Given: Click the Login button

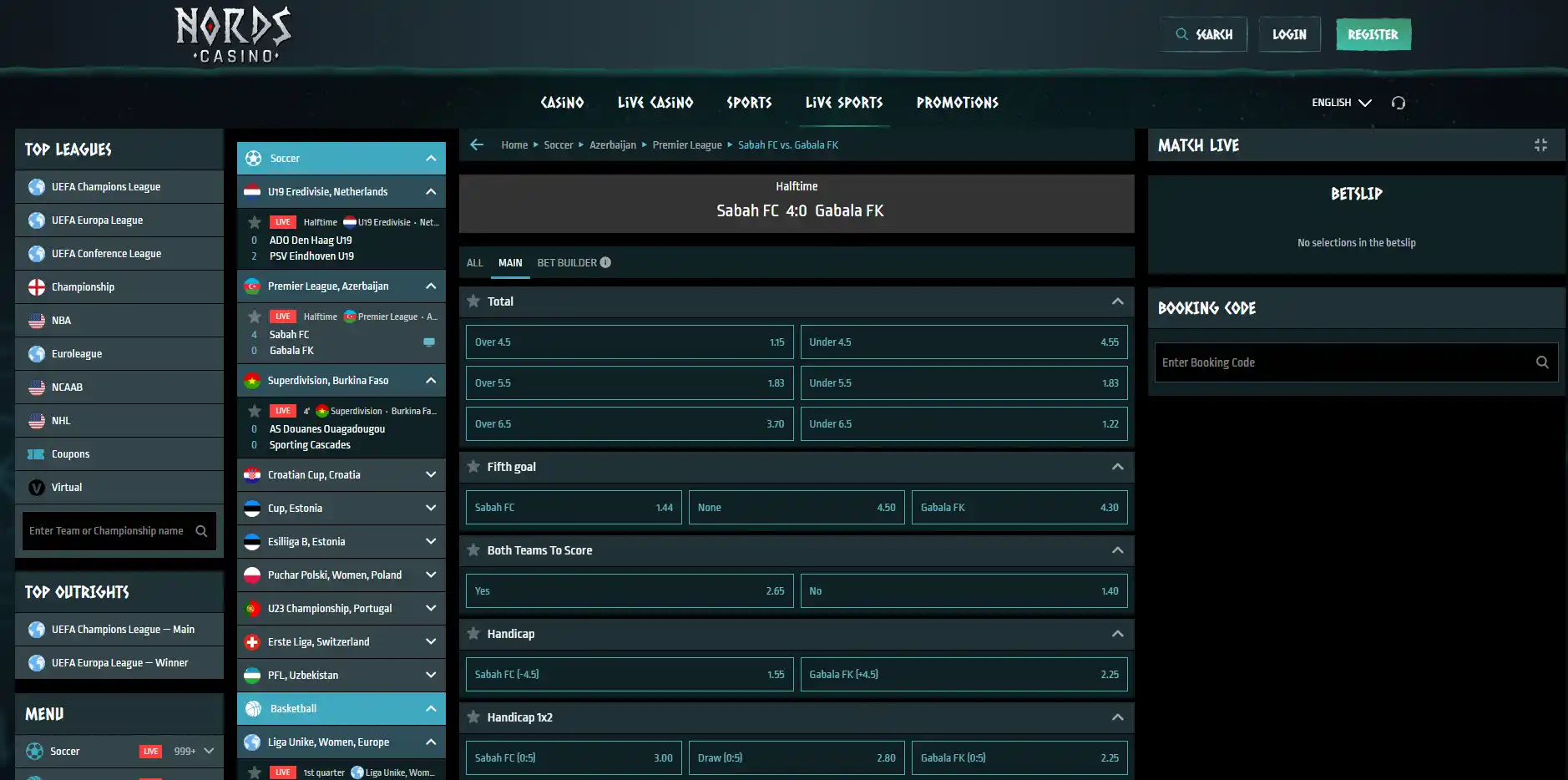Looking at the screenshot, I should (x=1289, y=34).
